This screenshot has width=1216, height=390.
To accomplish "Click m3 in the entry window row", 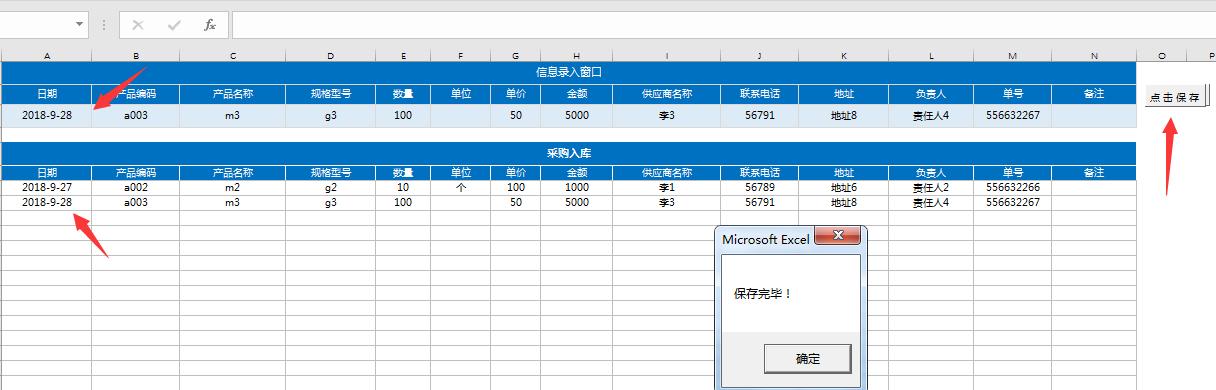I will point(232,115).
